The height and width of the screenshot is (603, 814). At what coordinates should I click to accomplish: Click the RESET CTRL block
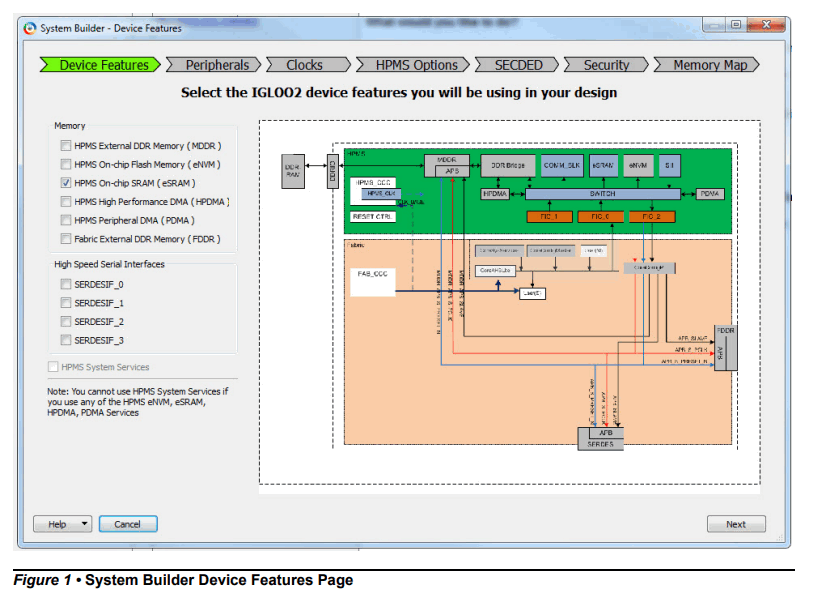click(x=373, y=216)
